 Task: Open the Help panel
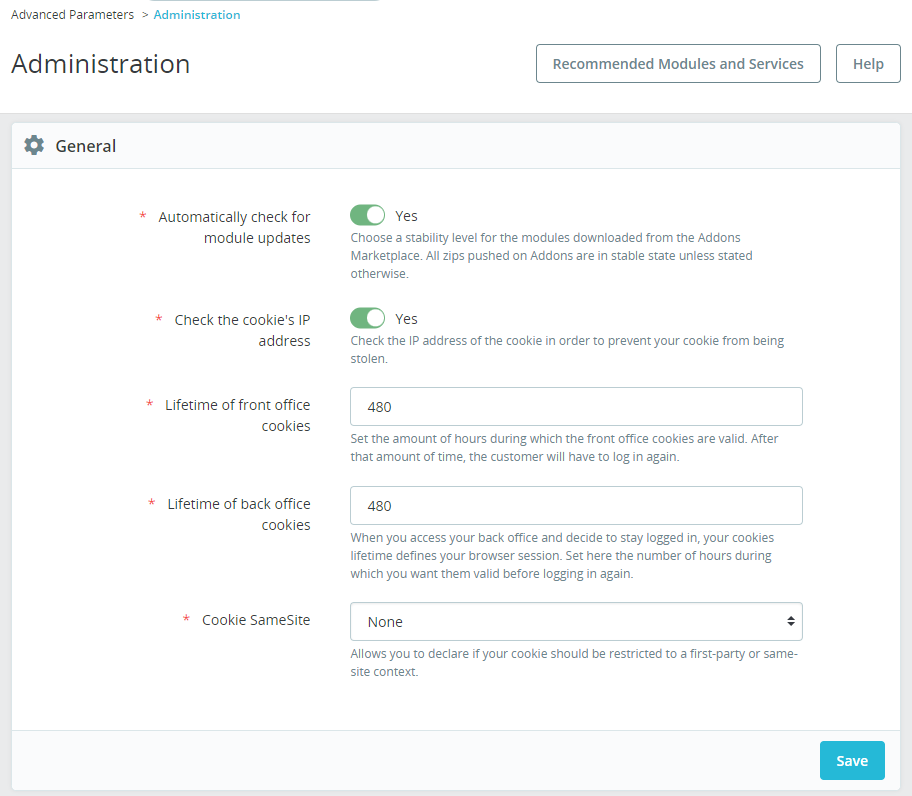pyautogui.click(x=868, y=64)
